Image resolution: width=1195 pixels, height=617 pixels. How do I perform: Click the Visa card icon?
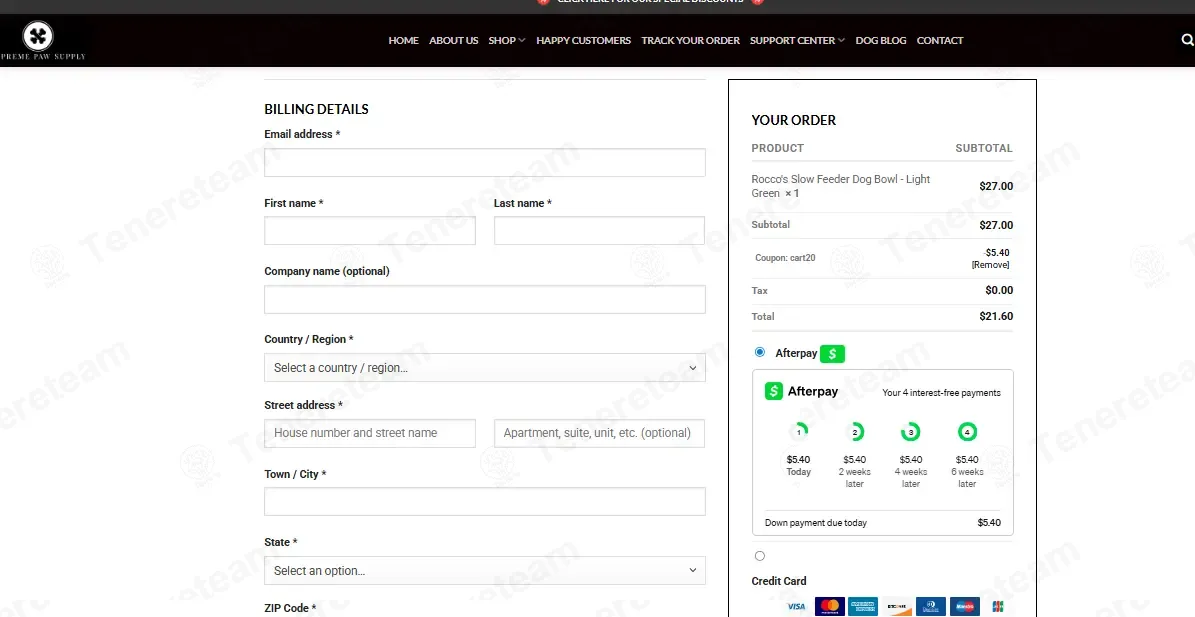[x=796, y=606]
